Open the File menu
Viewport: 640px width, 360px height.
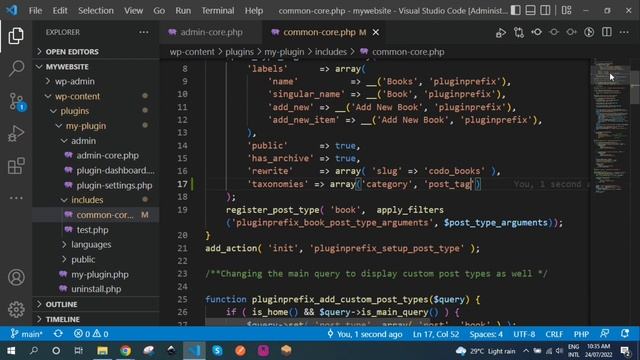coord(35,11)
